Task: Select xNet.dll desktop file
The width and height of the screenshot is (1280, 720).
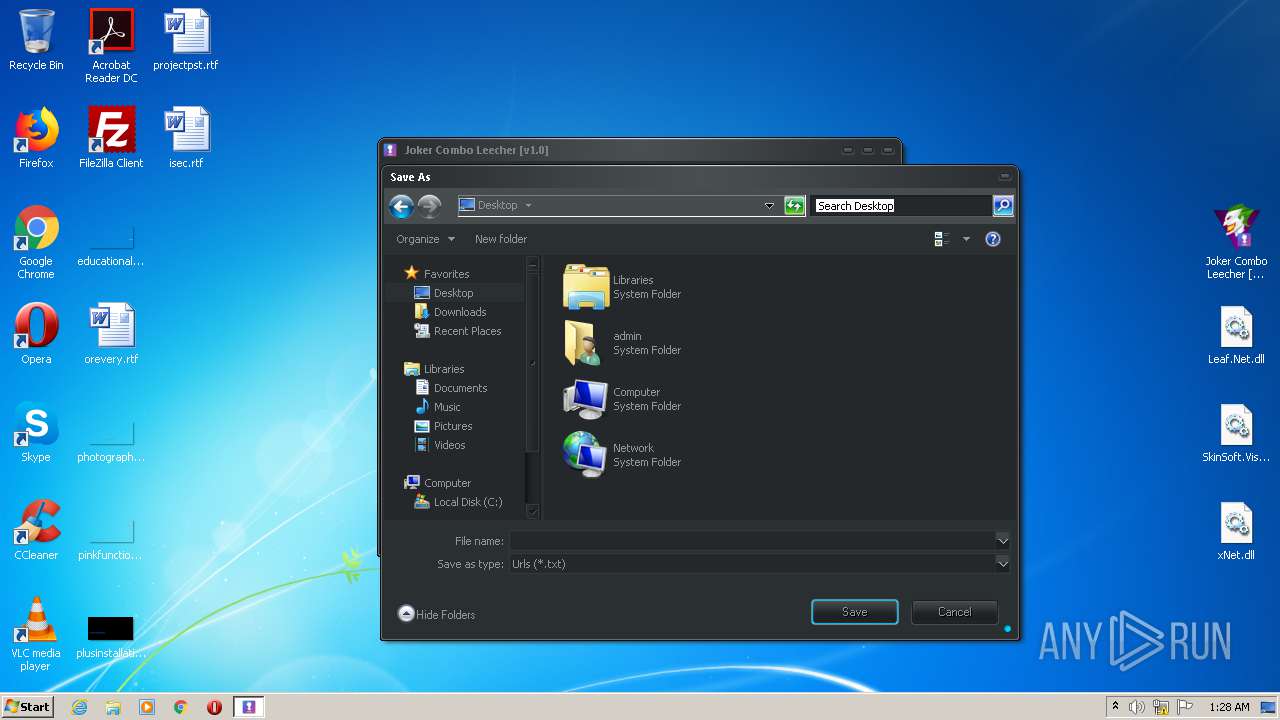Action: (1236, 530)
